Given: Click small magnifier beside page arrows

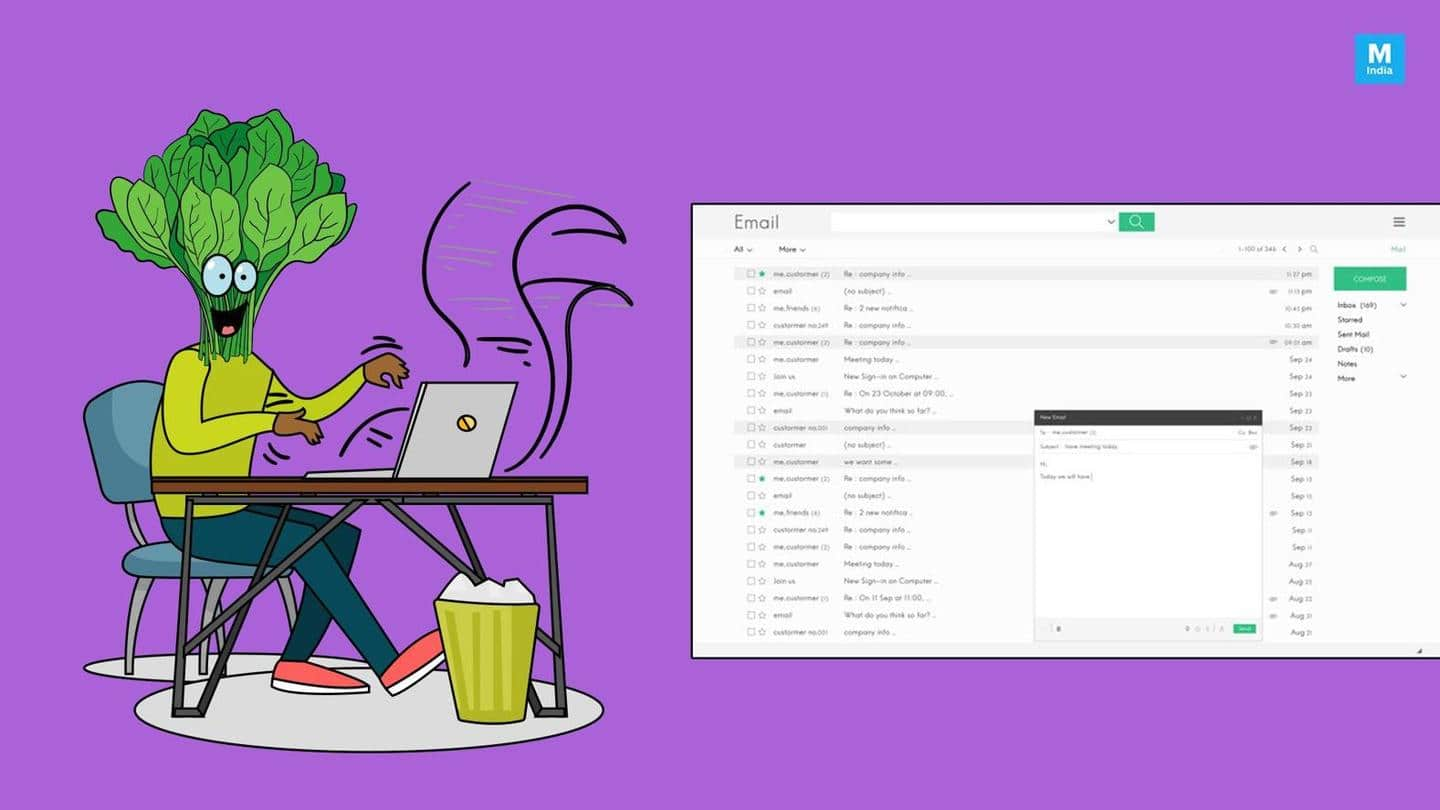Looking at the screenshot, I should pyautogui.click(x=1314, y=249).
